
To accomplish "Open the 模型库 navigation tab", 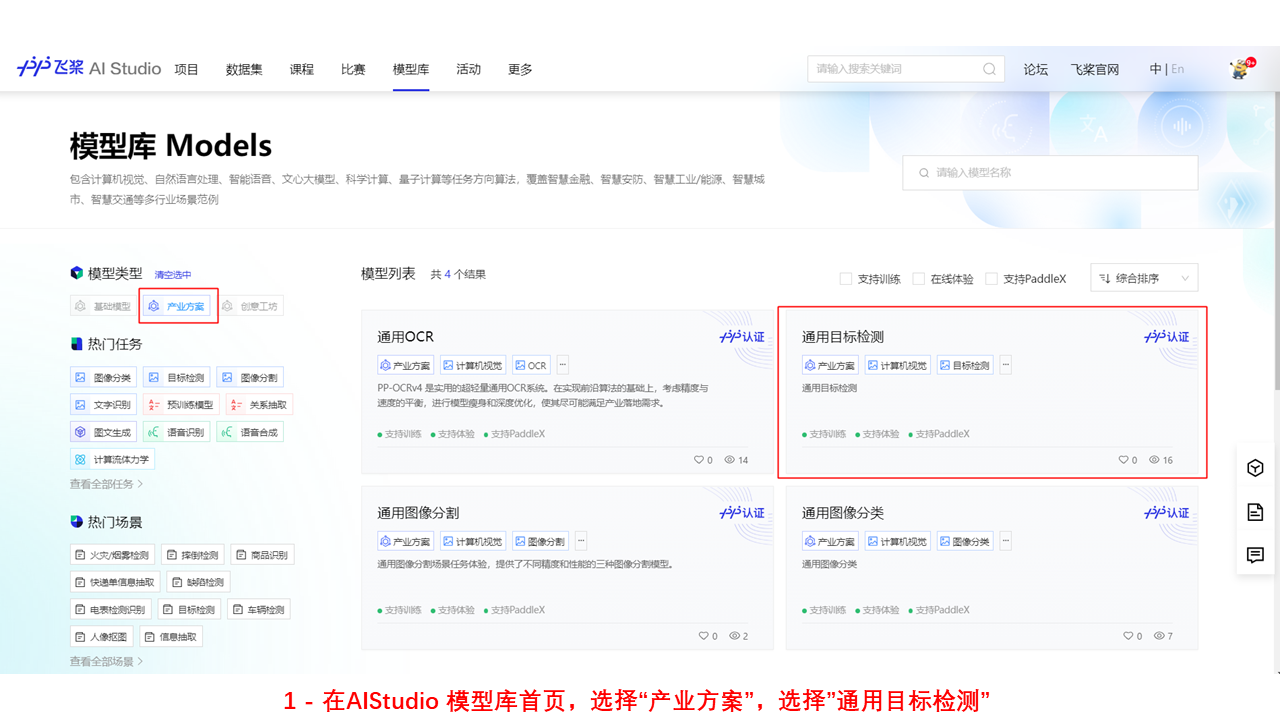I will [411, 69].
